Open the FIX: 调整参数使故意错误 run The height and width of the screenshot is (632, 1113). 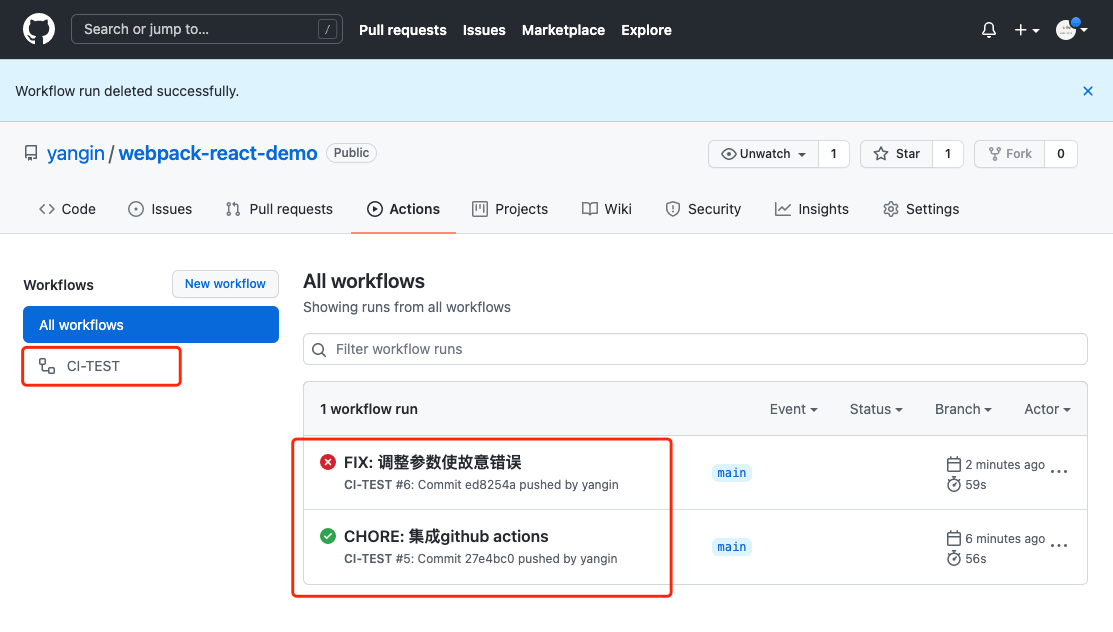pyautogui.click(x=432, y=462)
